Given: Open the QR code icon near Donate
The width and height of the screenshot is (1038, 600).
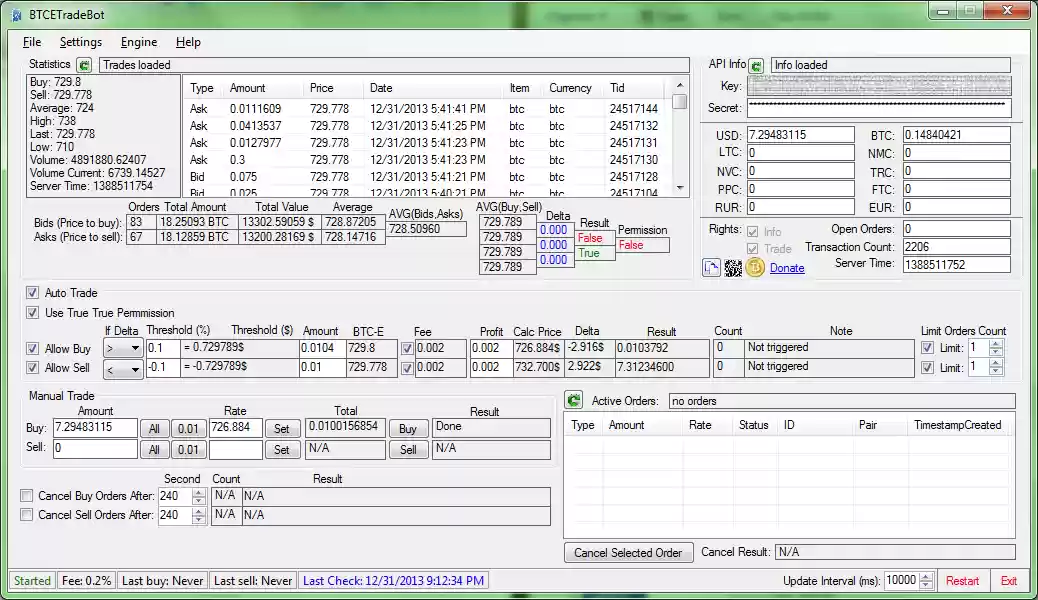Looking at the screenshot, I should pyautogui.click(x=733, y=268).
